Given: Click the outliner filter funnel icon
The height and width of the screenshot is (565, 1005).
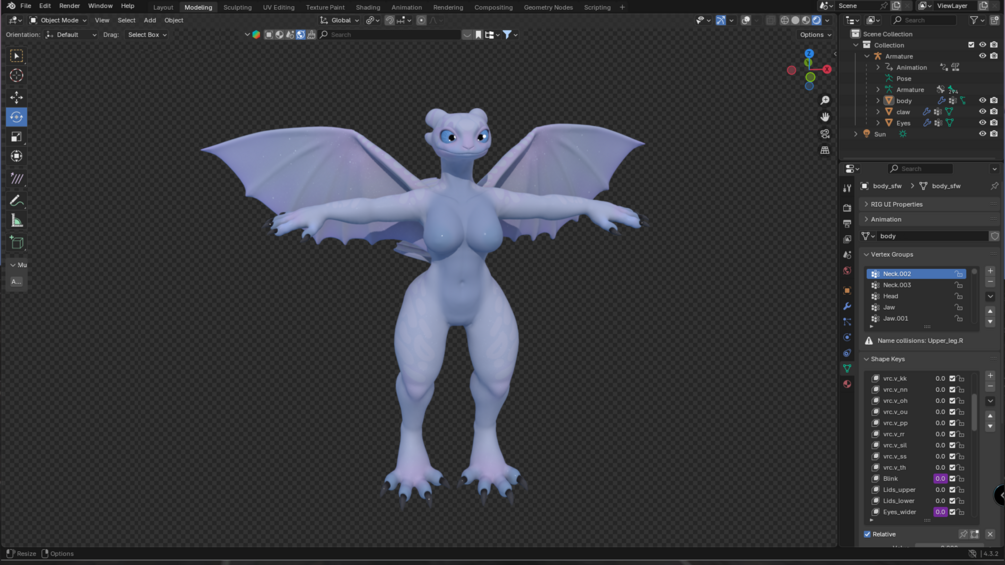Looking at the screenshot, I should 975,20.
